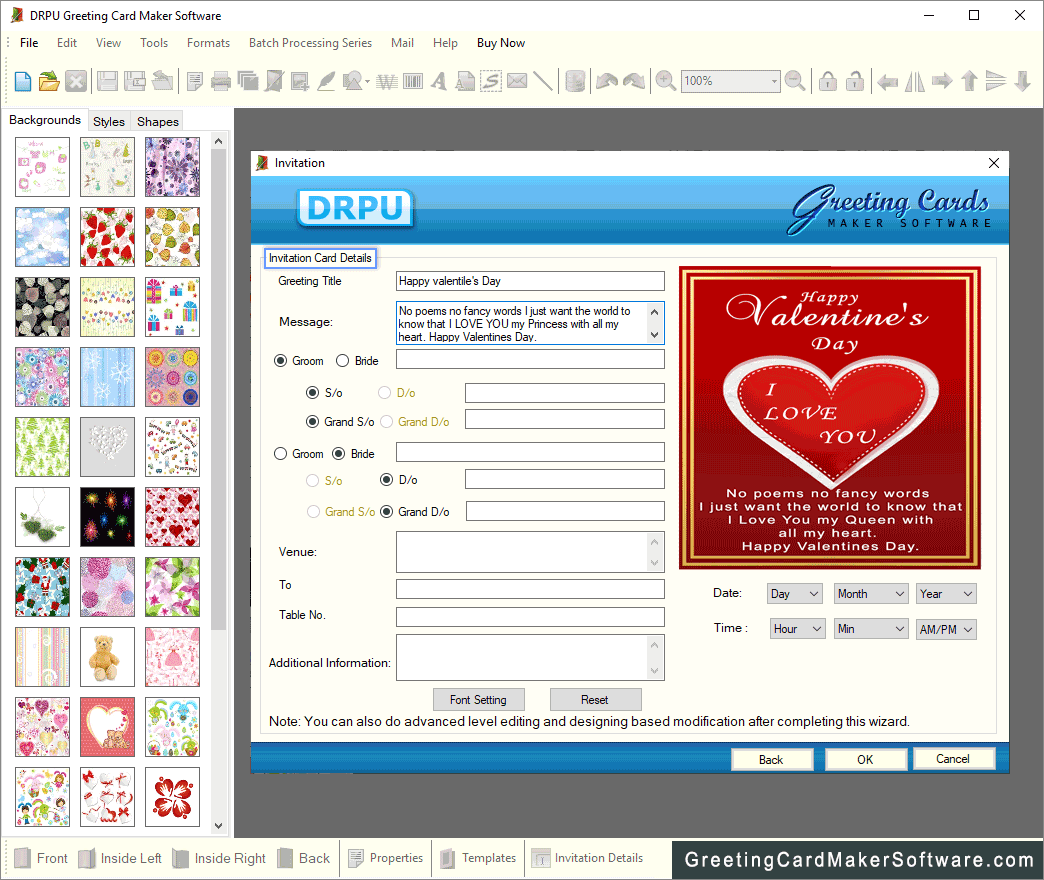The image size is (1044, 880).
Task: Open the Buy Now menu
Action: click(x=501, y=43)
